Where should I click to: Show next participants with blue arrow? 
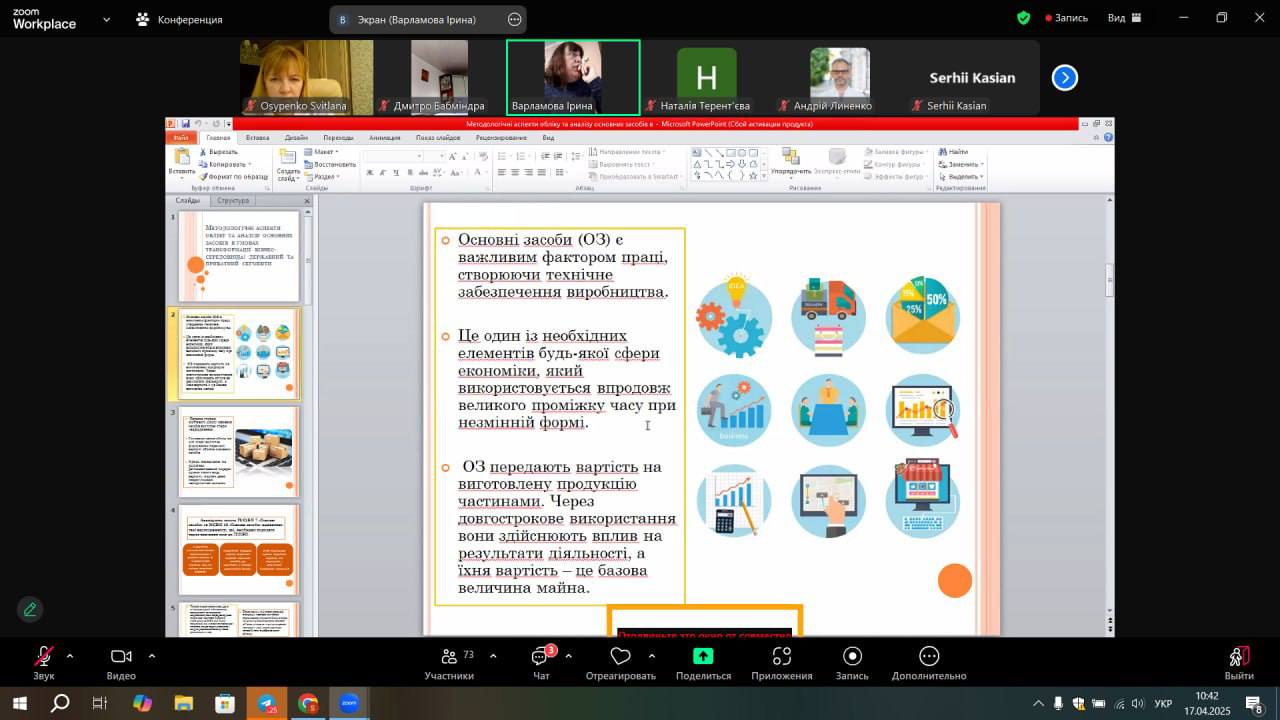pyautogui.click(x=1065, y=78)
